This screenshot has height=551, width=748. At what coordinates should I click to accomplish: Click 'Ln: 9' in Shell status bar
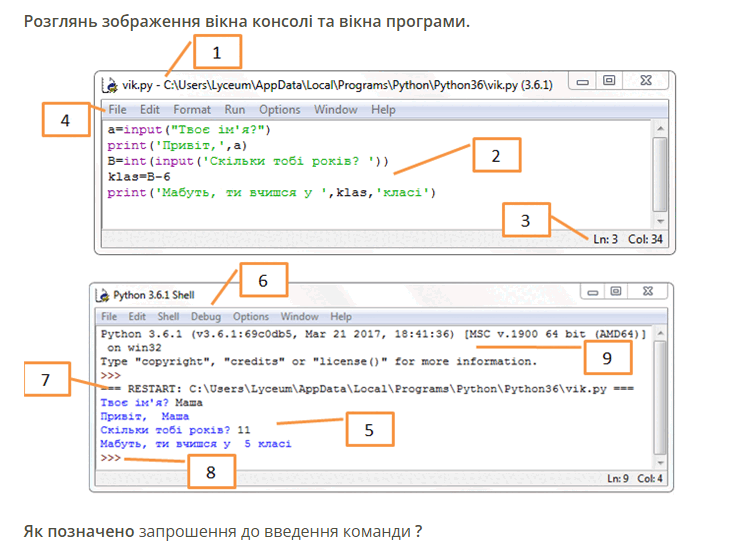pyautogui.click(x=618, y=478)
